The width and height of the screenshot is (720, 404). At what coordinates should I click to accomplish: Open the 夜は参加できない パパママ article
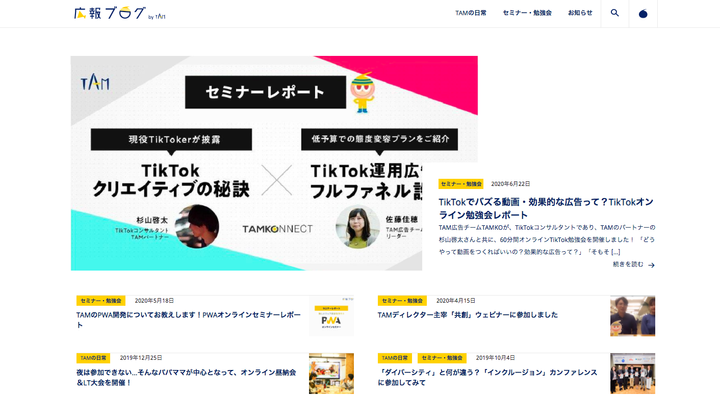click(186, 377)
